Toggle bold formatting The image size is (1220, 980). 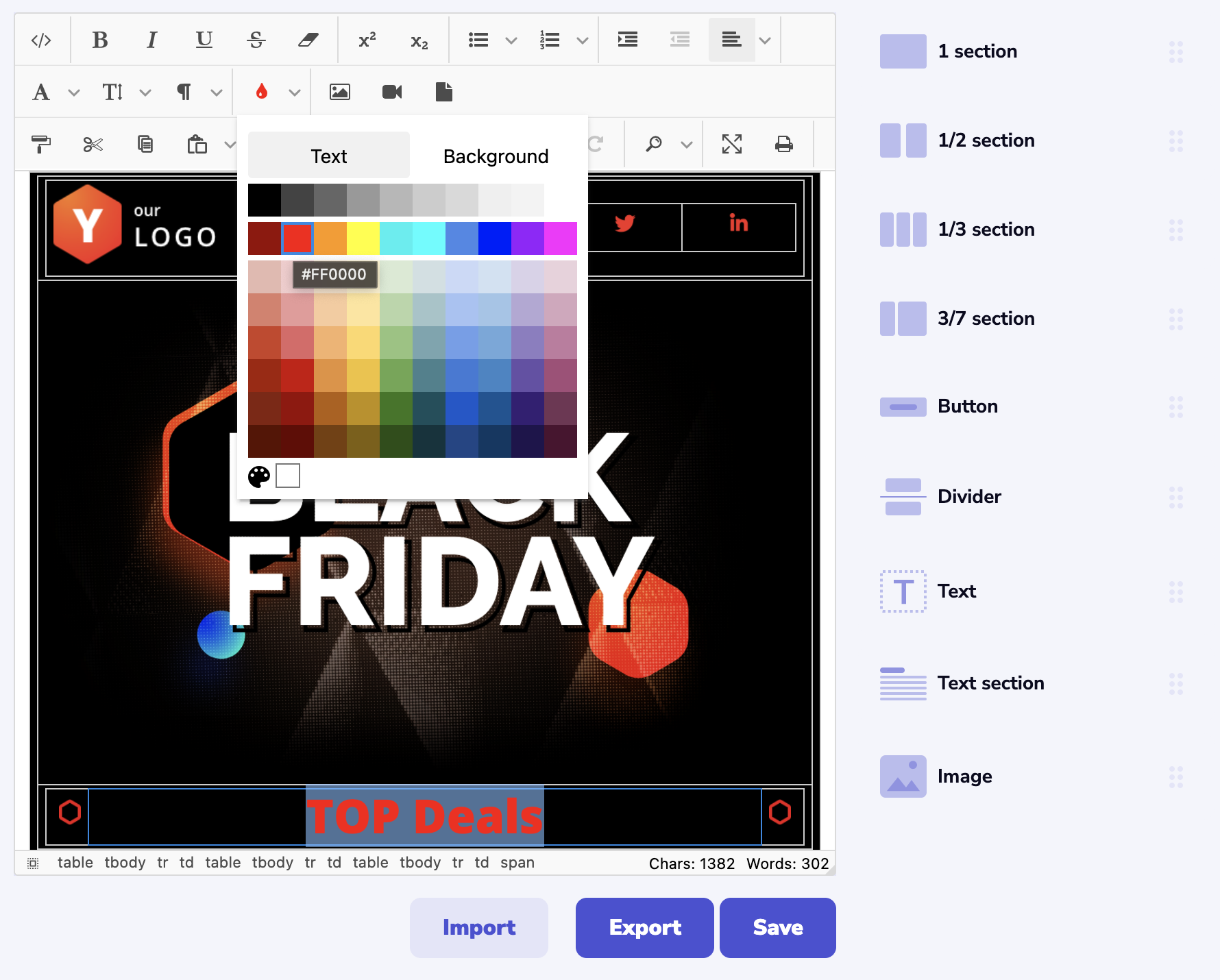coord(100,40)
